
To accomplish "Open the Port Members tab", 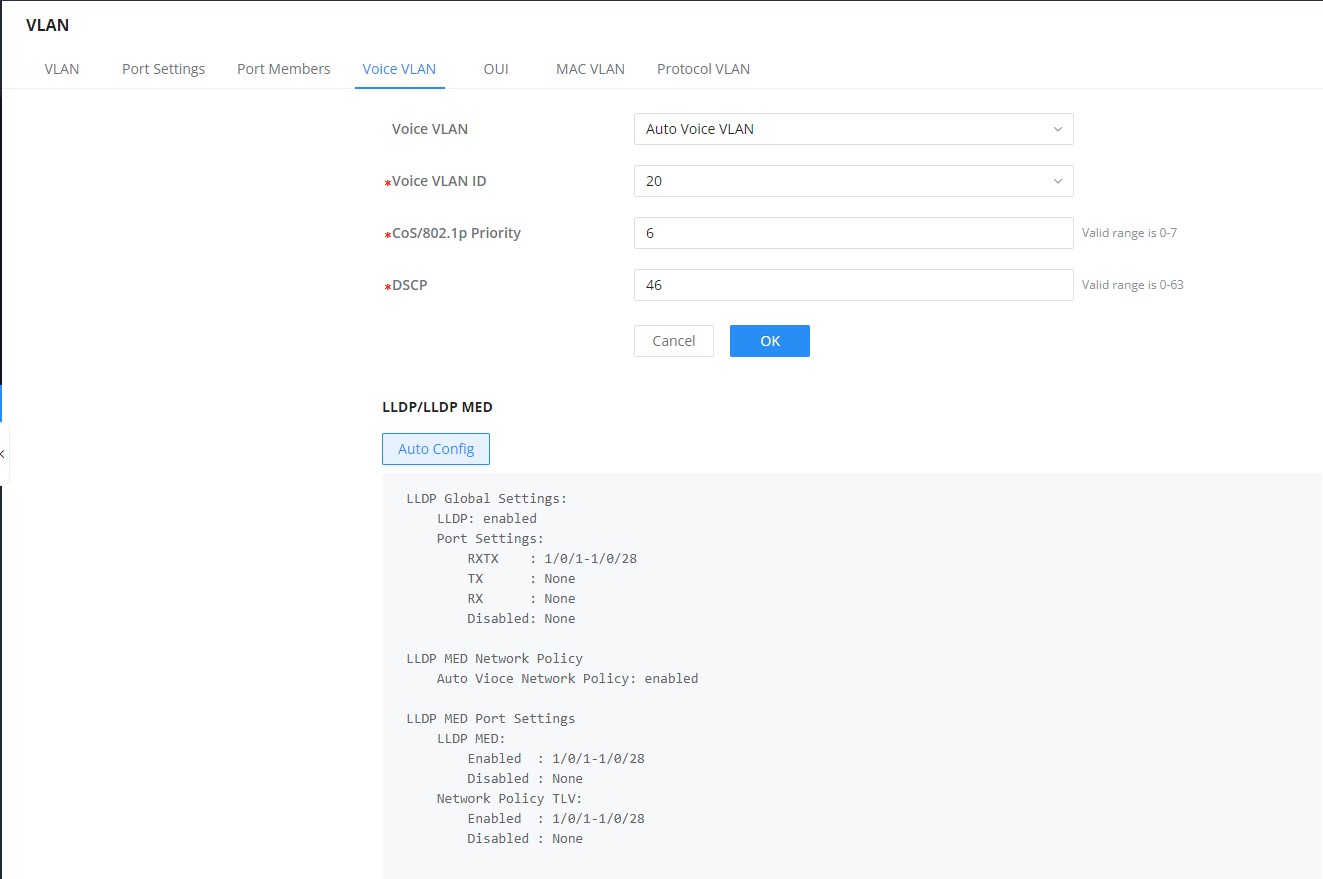I will pos(283,69).
